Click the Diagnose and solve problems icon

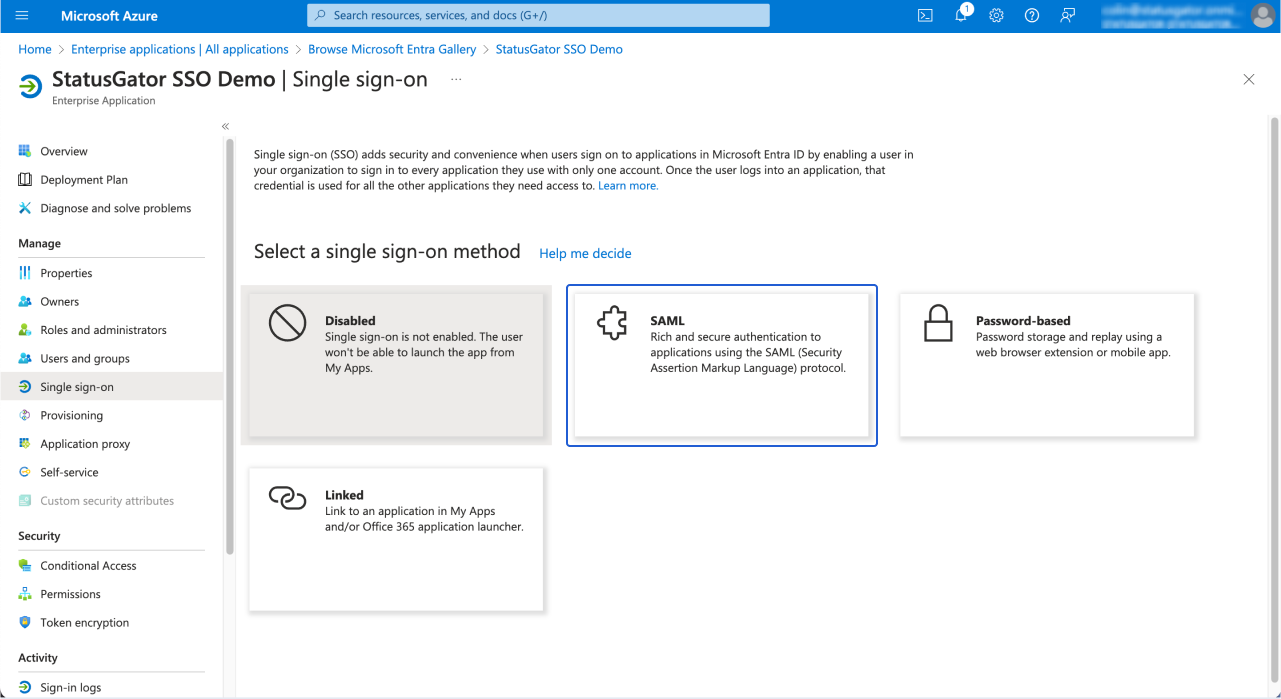(25, 208)
